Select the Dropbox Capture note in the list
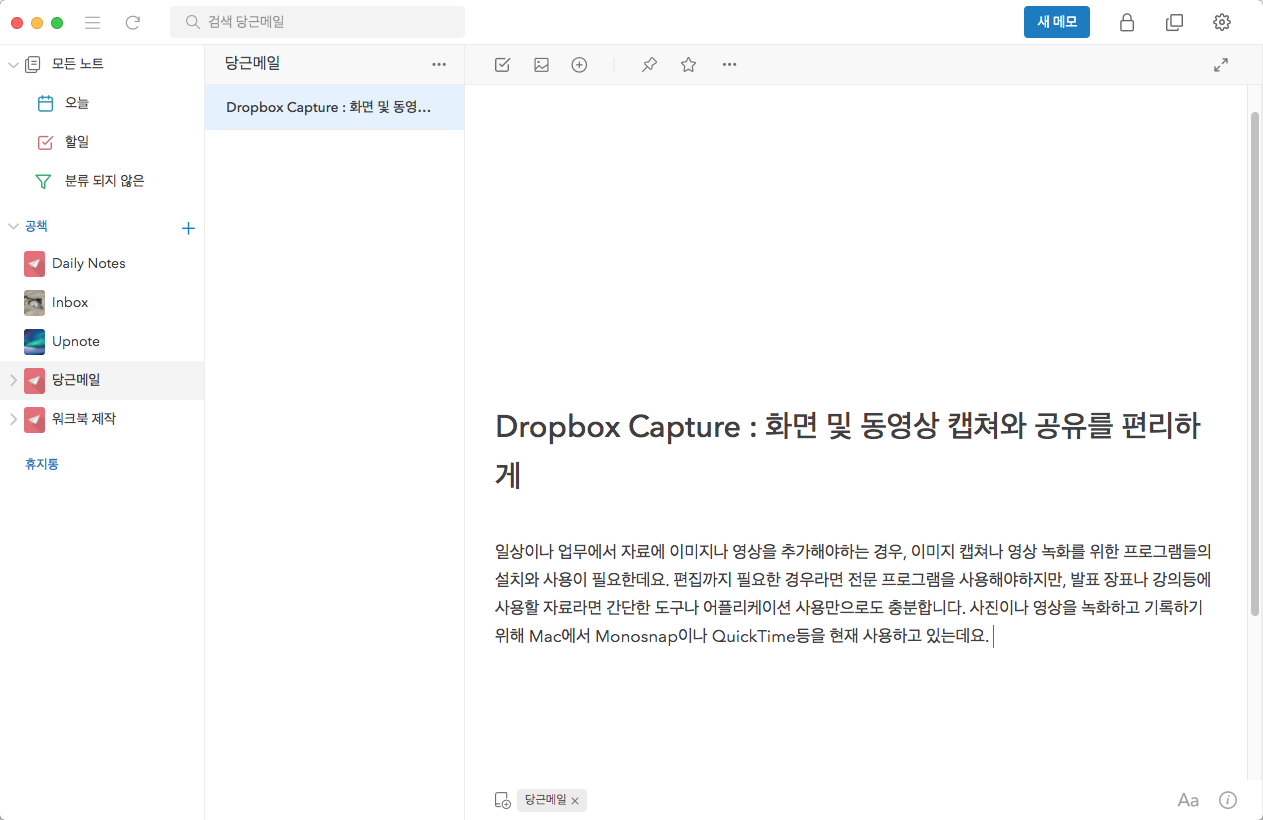The image size is (1263, 820). coord(334,107)
